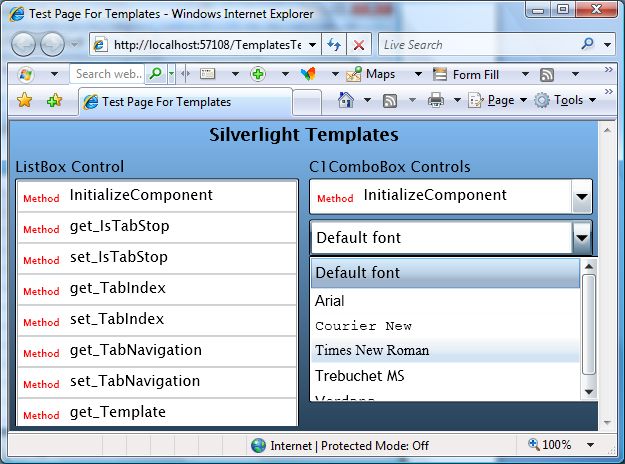The width and height of the screenshot is (625, 464).
Task: Open the Home button dropdown arrow
Action: [368, 100]
